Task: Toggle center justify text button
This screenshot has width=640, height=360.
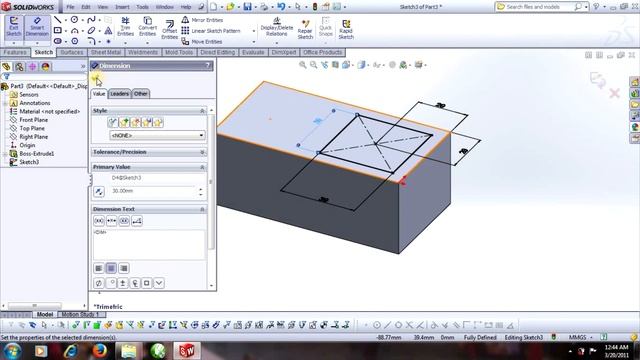Action: click(x=111, y=268)
